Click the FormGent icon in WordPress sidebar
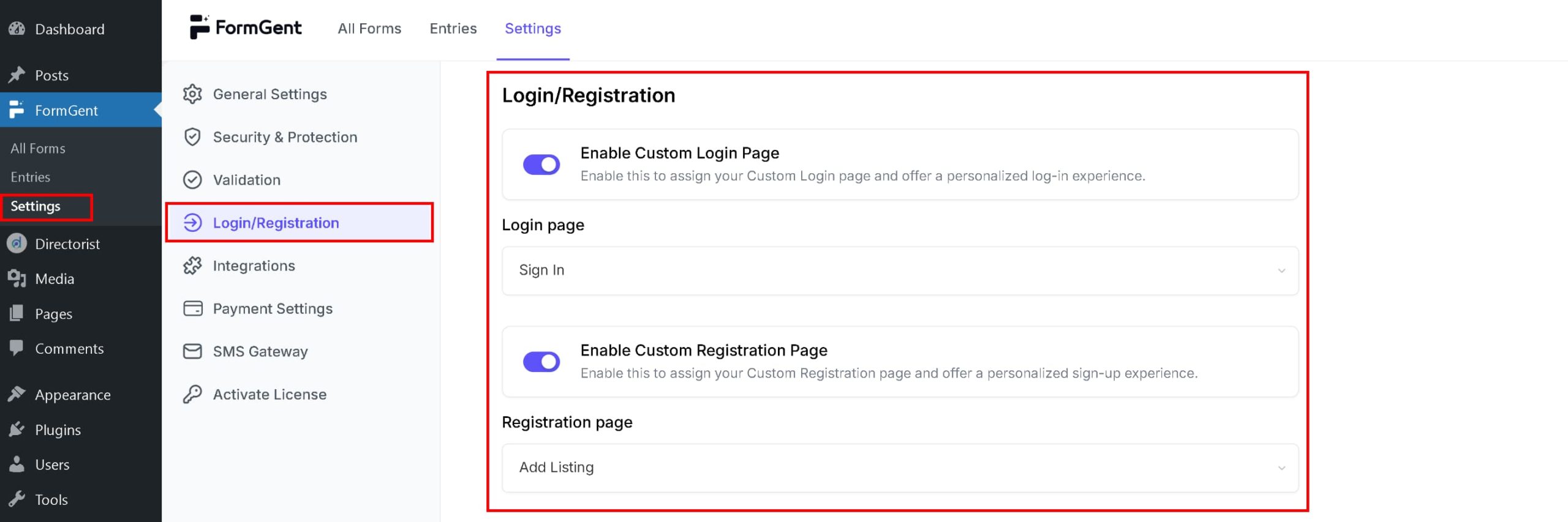 pos(17,110)
